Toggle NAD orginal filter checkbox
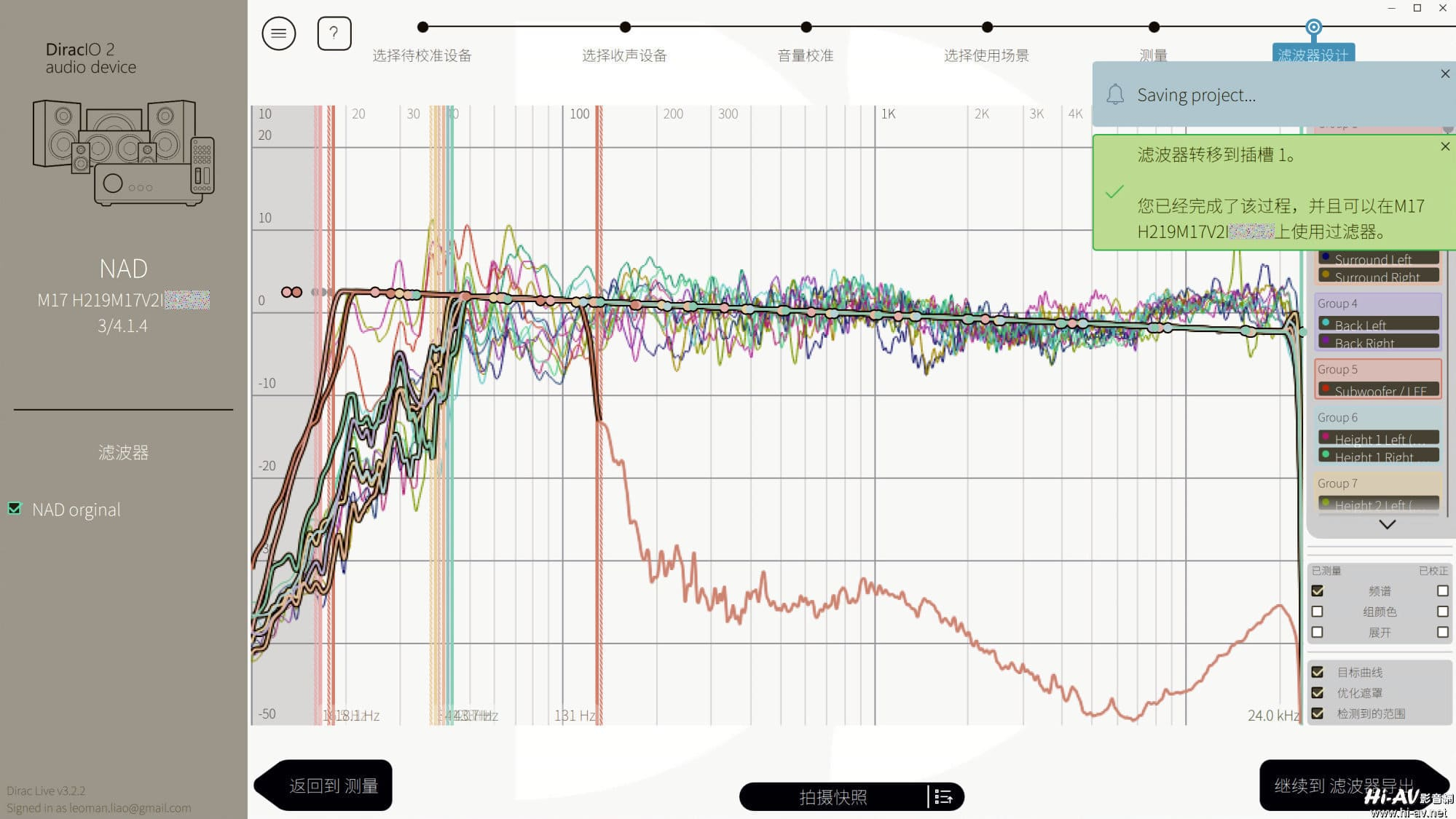 pyautogui.click(x=15, y=508)
